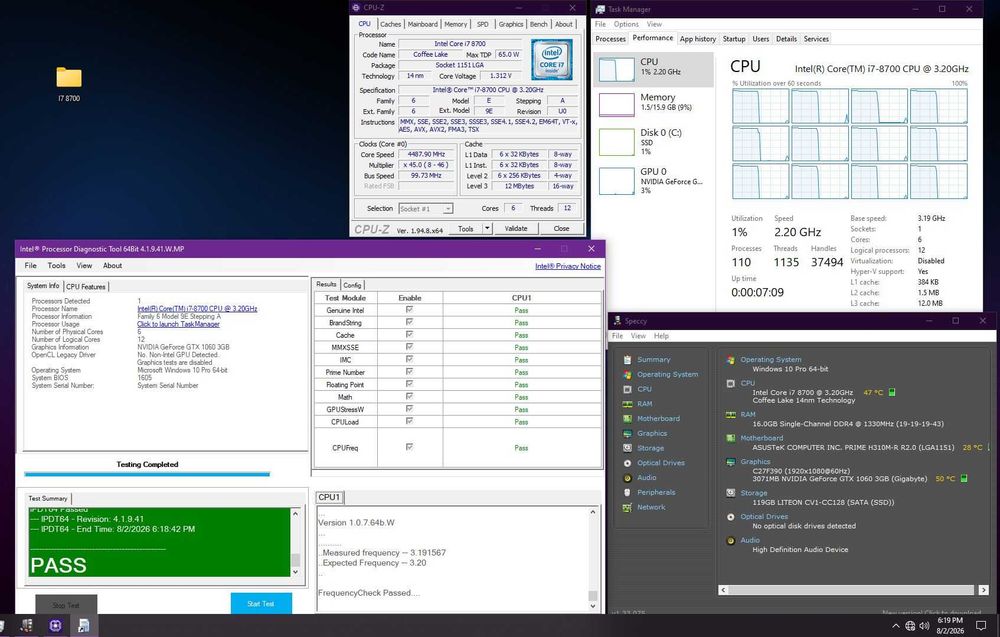This screenshot has height=637, width=1000.
Task: Select Disk 0 (C:) in Task Manager
Action: tap(652, 142)
